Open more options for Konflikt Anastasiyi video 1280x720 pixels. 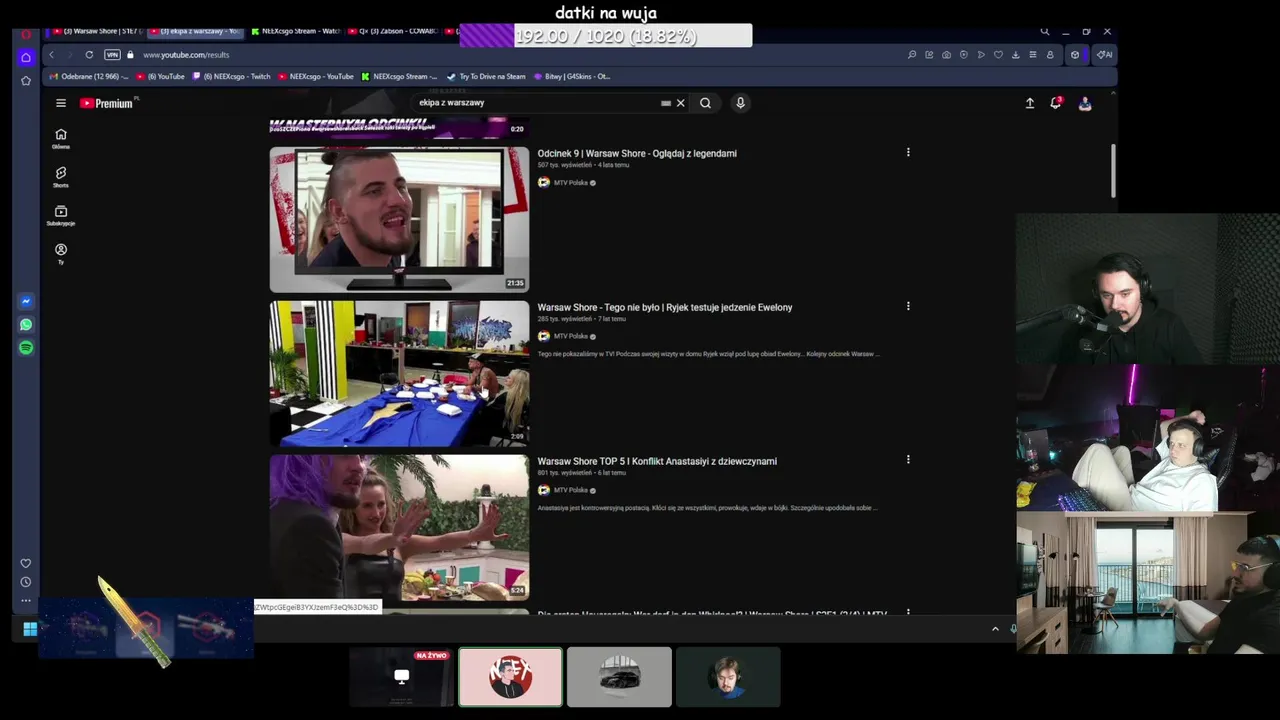pyautogui.click(x=908, y=460)
